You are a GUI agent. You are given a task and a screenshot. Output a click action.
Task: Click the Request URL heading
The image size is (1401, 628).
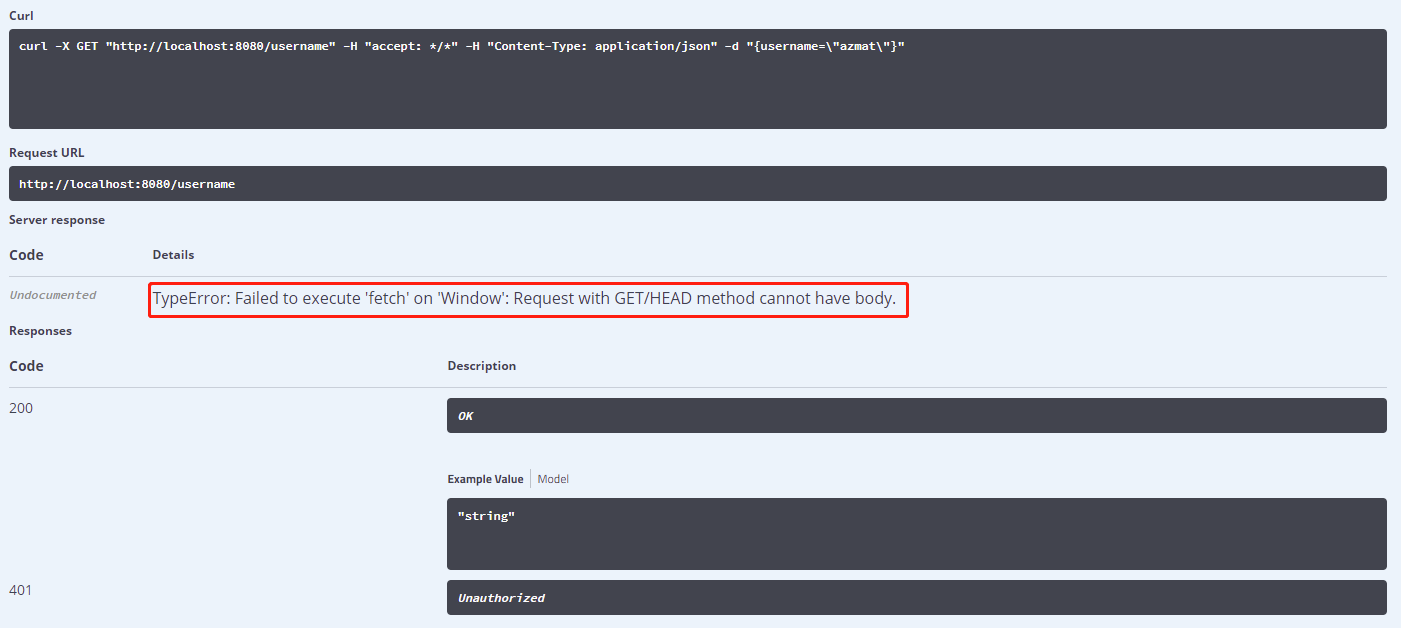(47, 153)
